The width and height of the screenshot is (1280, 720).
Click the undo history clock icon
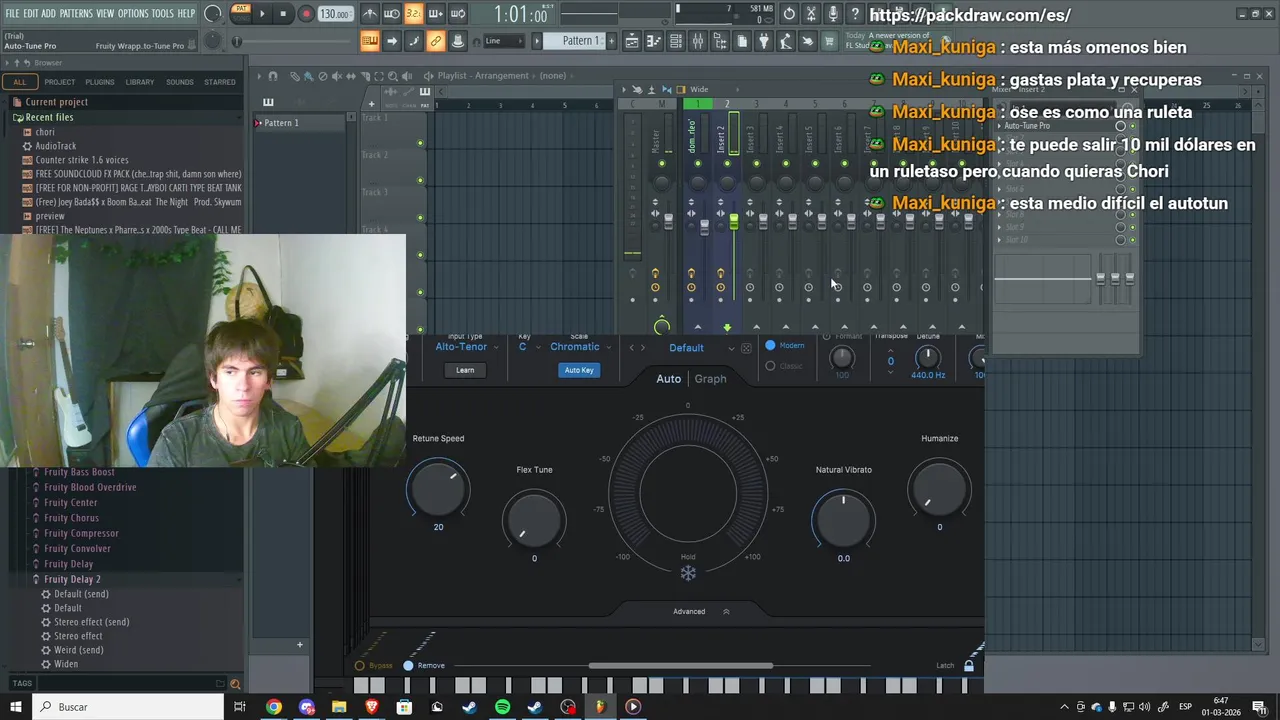[x=789, y=14]
